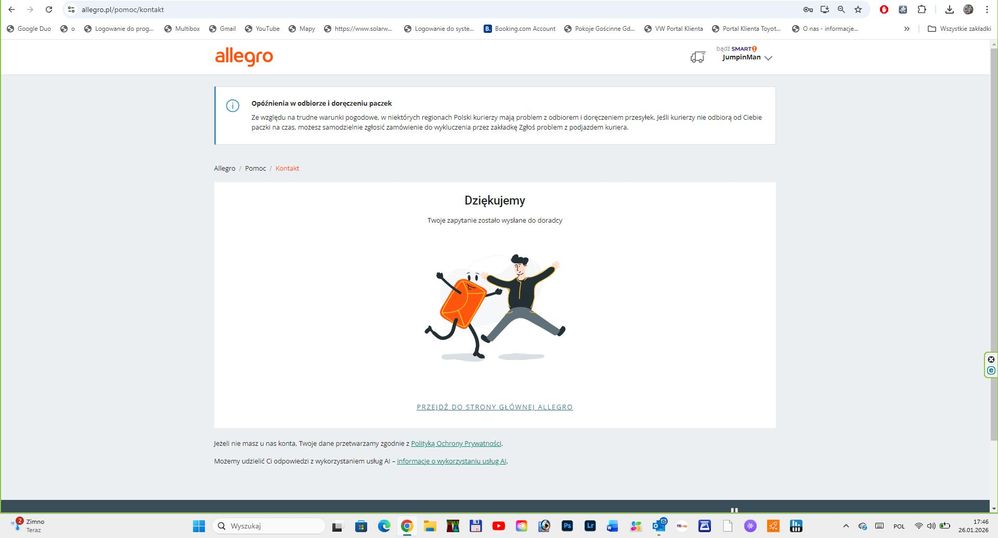This screenshot has width=998, height=538.
Task: Click the taskbar Wyszukaj search box
Action: [269, 526]
